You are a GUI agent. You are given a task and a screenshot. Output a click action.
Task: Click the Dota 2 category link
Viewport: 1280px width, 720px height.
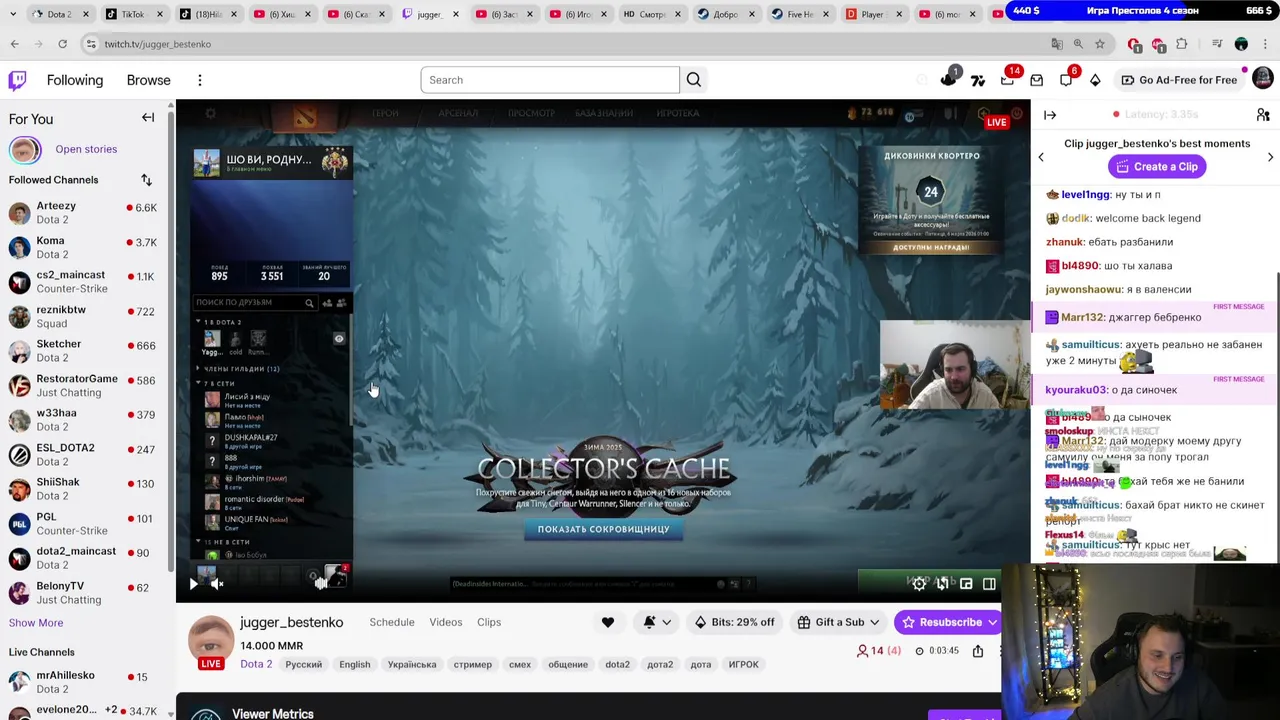coord(256,664)
